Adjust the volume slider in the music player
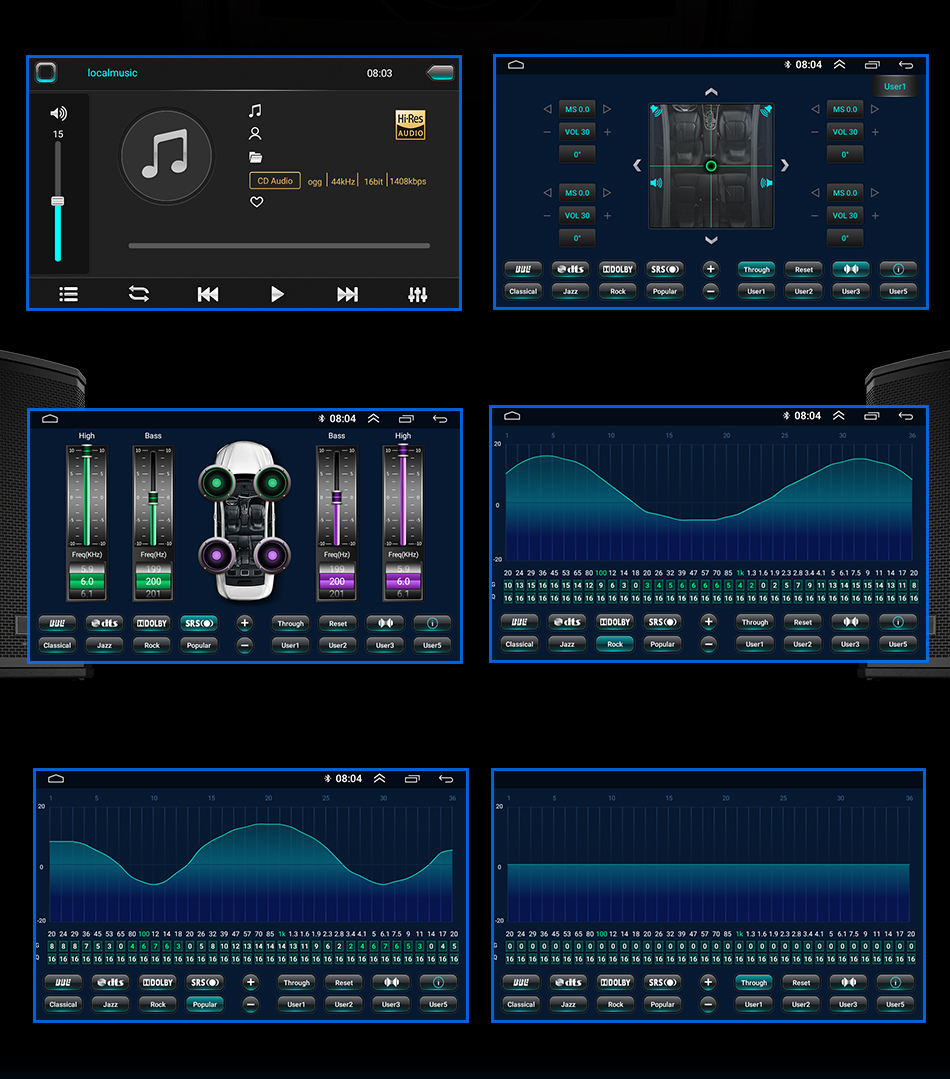The width and height of the screenshot is (950, 1079). (x=58, y=201)
